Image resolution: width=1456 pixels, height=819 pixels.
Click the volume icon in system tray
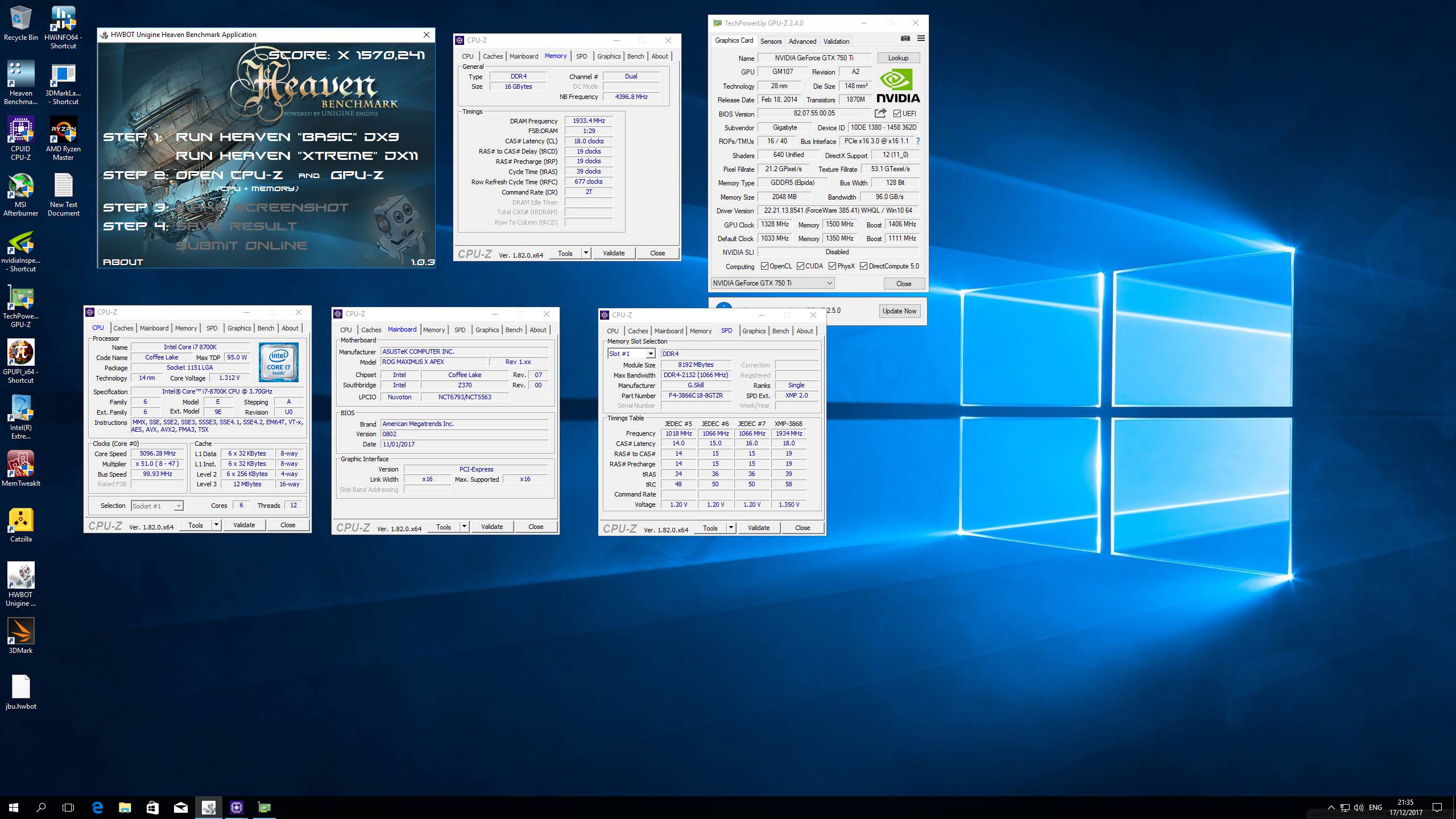(x=1359, y=808)
